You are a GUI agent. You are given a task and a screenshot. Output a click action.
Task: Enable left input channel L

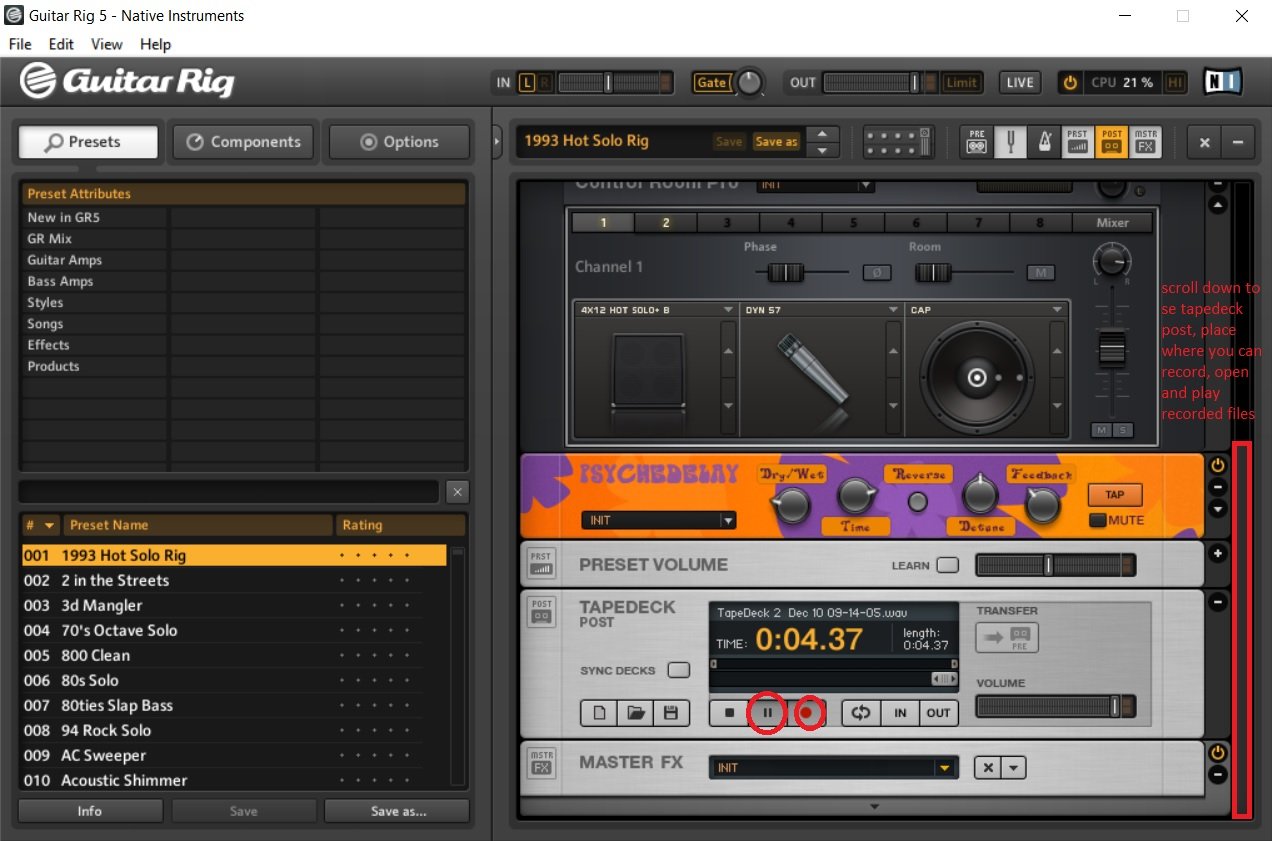point(527,83)
